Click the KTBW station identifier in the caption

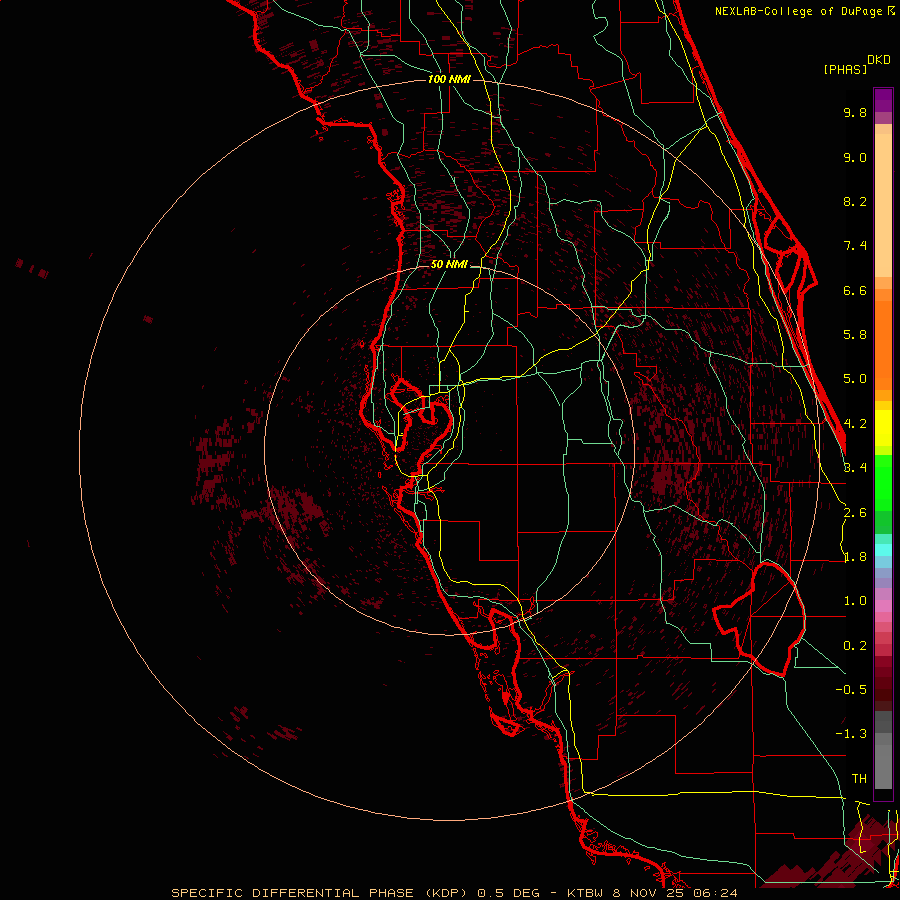coord(584,893)
